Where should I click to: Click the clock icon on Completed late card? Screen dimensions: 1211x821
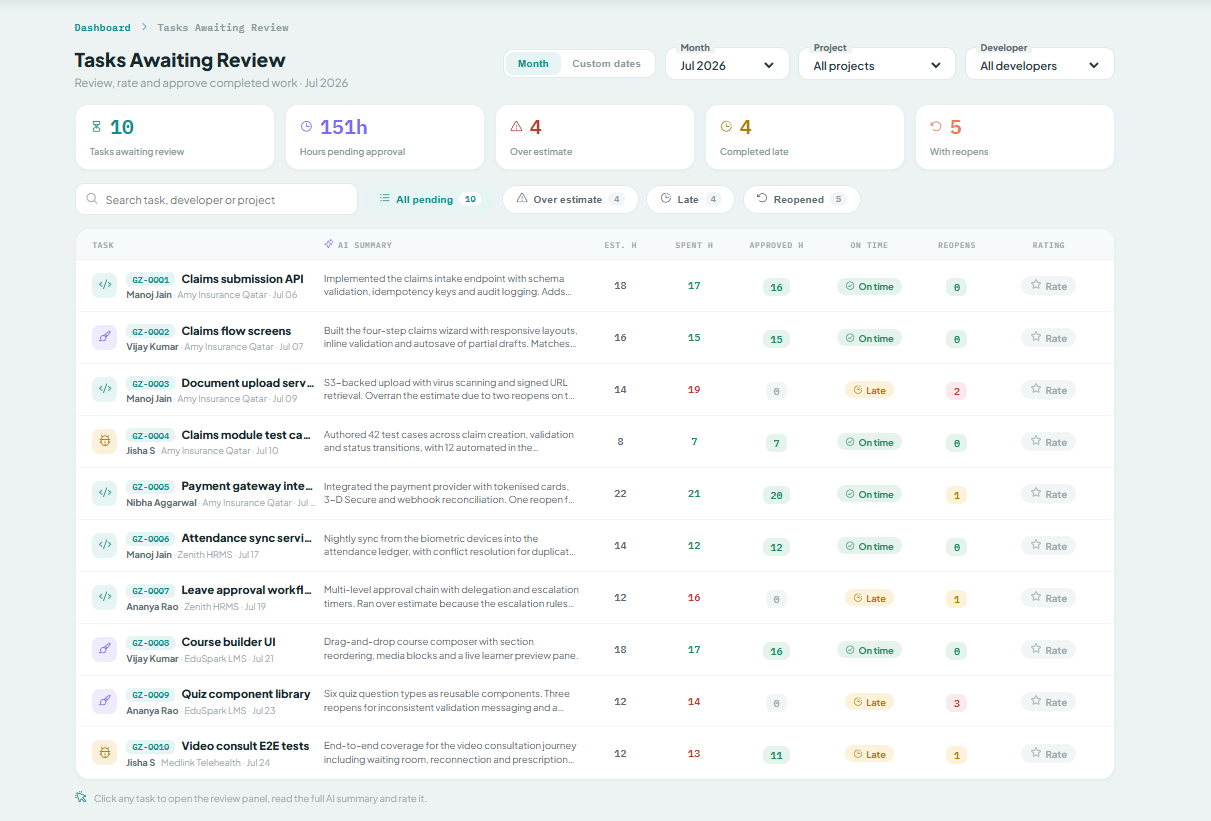point(726,127)
